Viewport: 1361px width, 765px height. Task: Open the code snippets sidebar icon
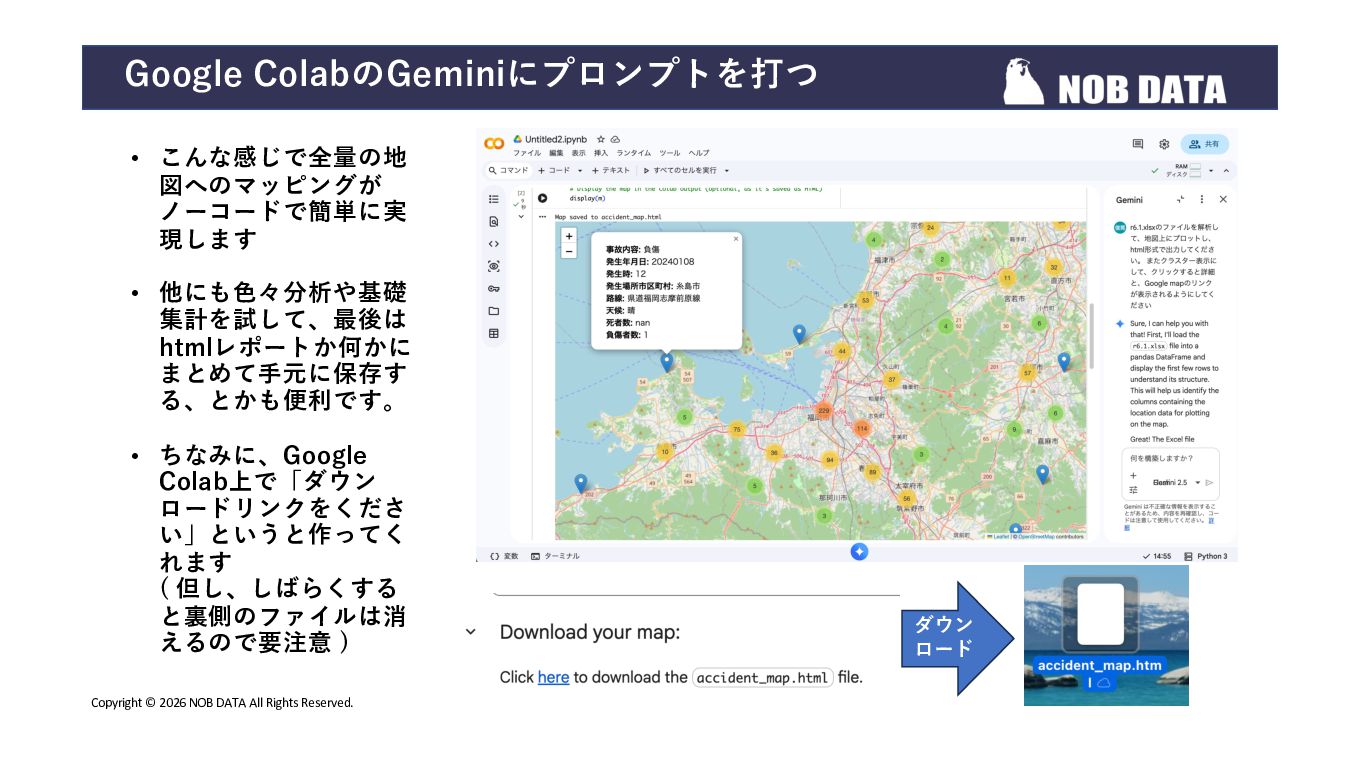tap(494, 244)
